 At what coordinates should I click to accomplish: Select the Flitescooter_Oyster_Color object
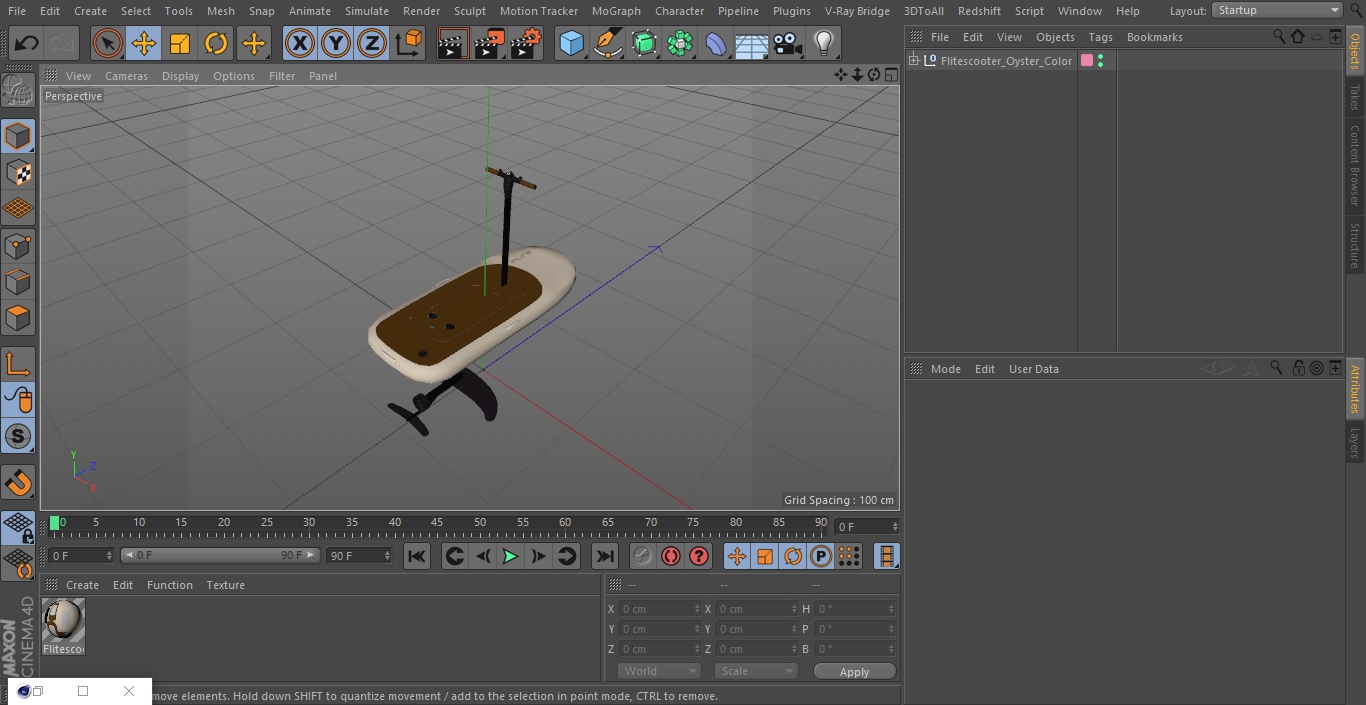point(1006,61)
